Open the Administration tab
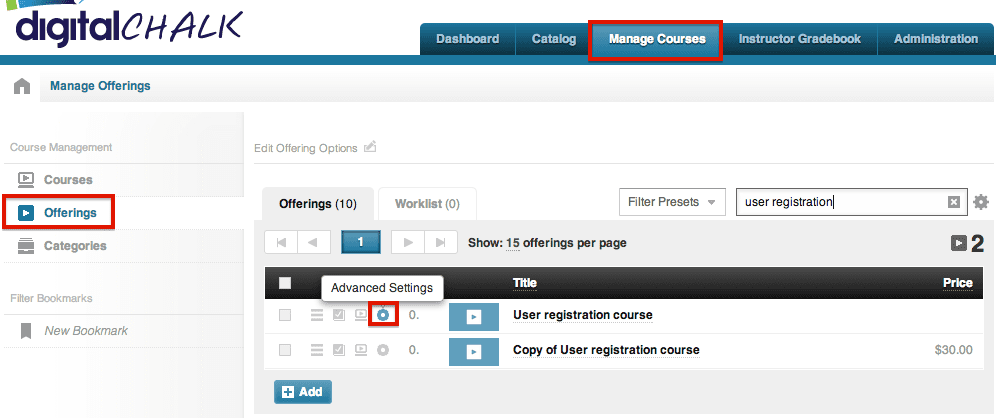The height and width of the screenshot is (418, 996). pyautogui.click(x=936, y=39)
